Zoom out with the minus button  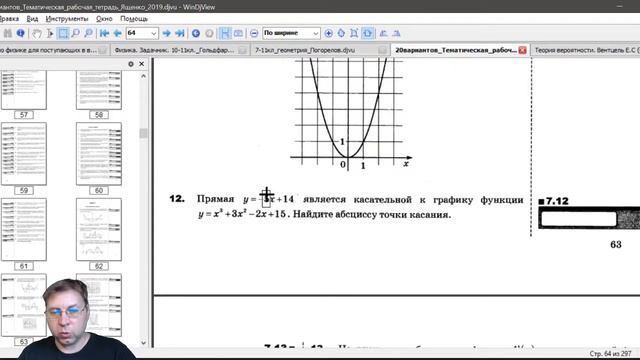tap(254, 33)
